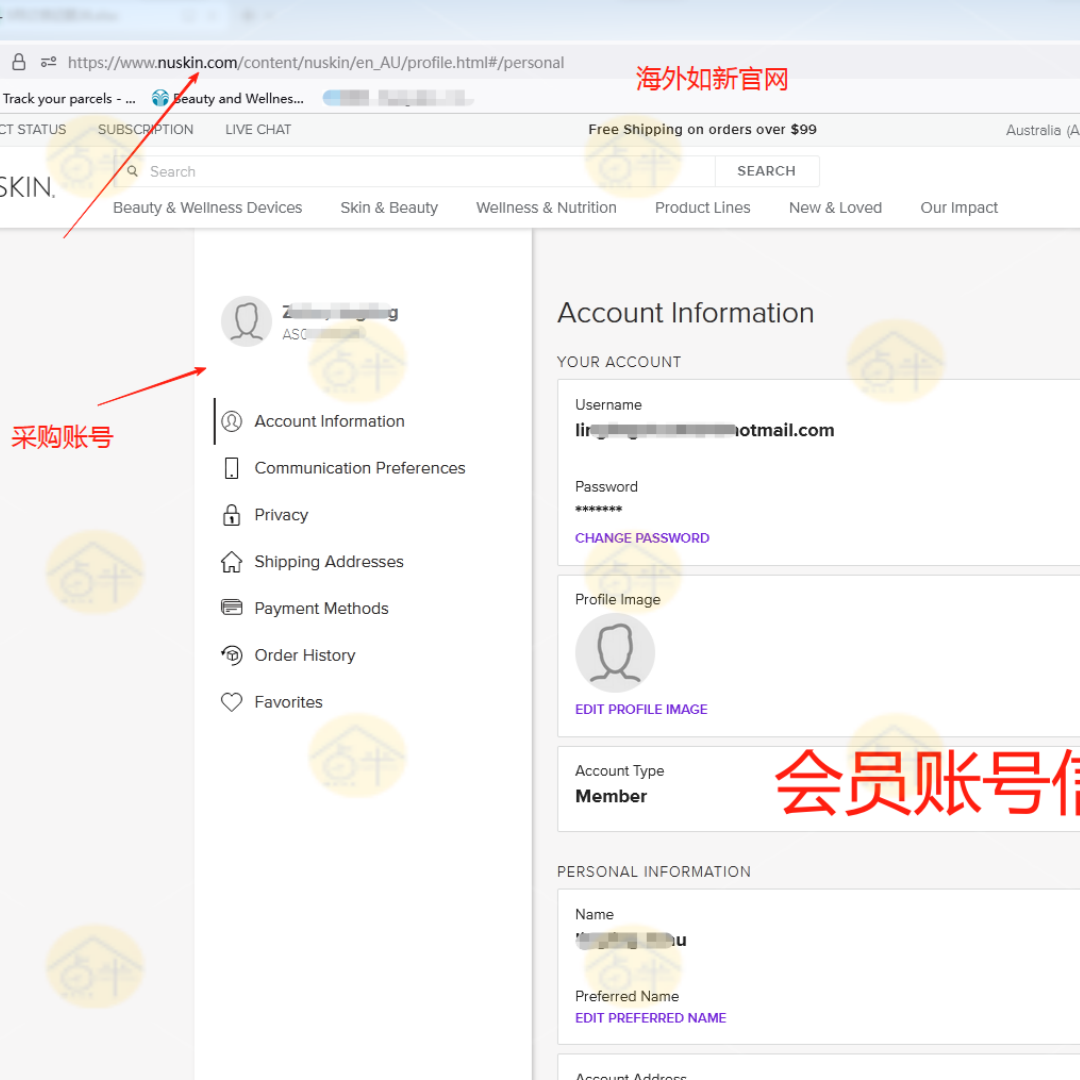Image resolution: width=1080 pixels, height=1080 pixels.
Task: Click EDIT PREFERRED NAME link
Action: pyautogui.click(x=650, y=1018)
